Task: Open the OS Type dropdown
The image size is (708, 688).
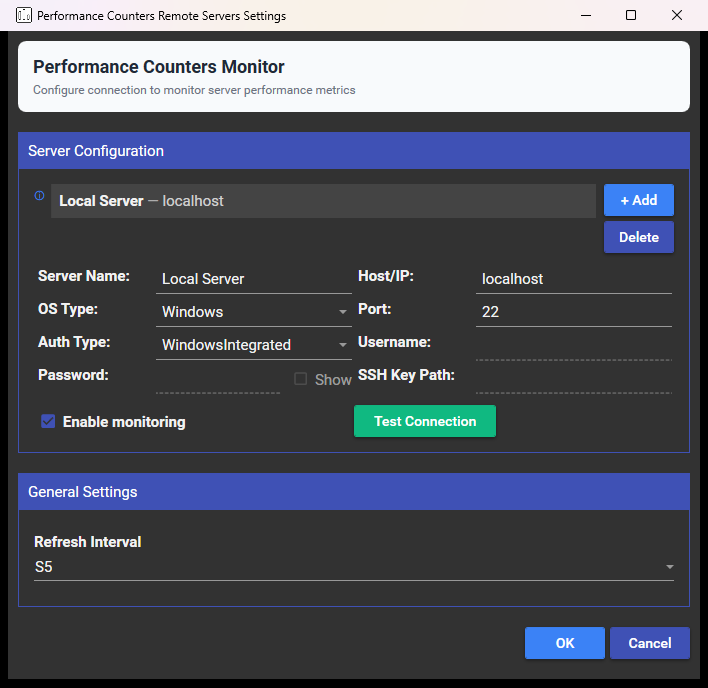Action: point(254,312)
